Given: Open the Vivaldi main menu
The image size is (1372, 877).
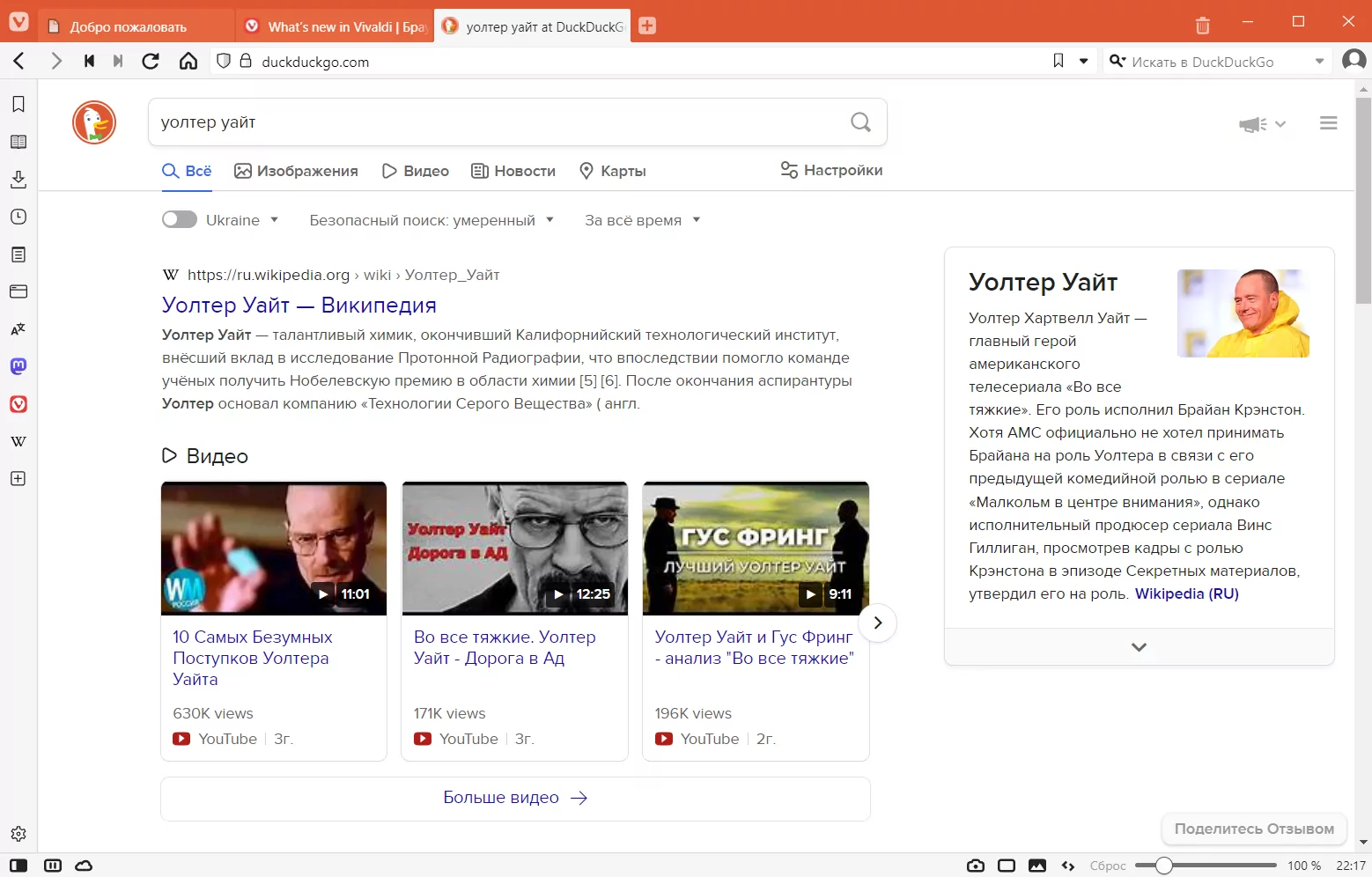Looking at the screenshot, I should pyautogui.click(x=18, y=22).
